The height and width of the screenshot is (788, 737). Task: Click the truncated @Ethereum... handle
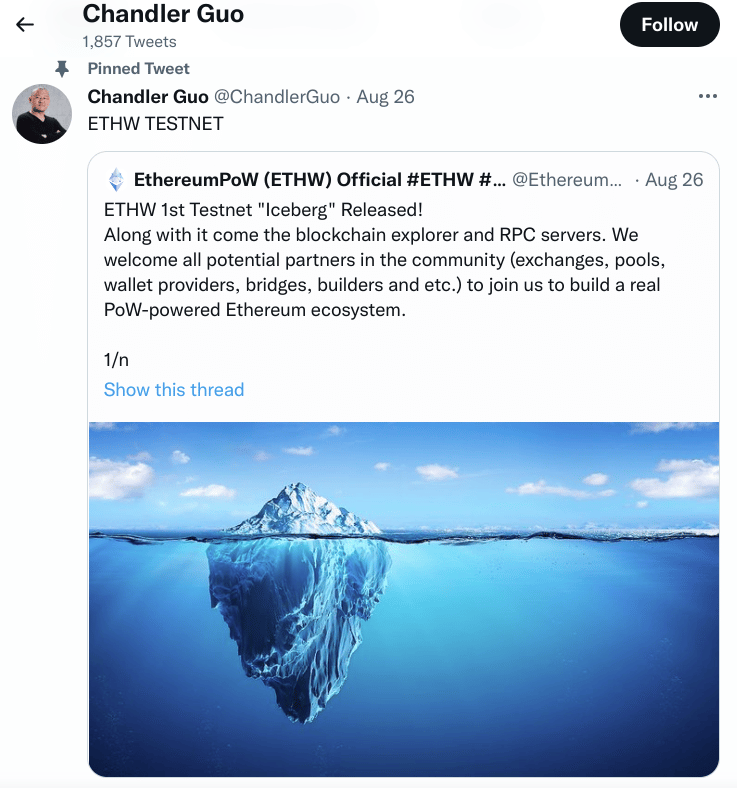[x=567, y=180]
